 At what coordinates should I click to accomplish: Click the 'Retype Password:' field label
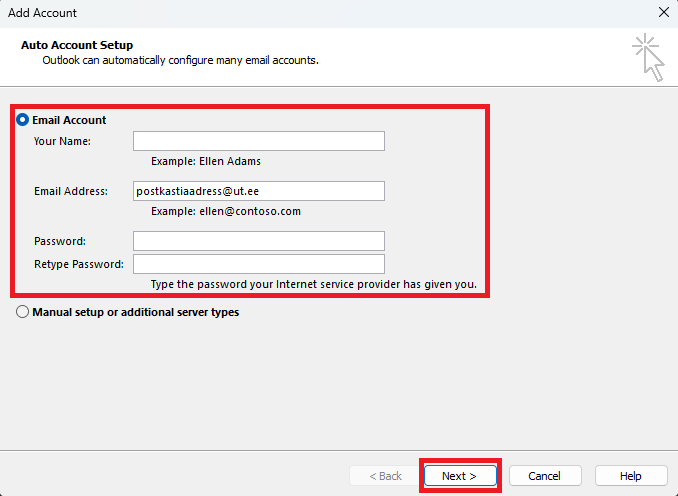coord(79,264)
